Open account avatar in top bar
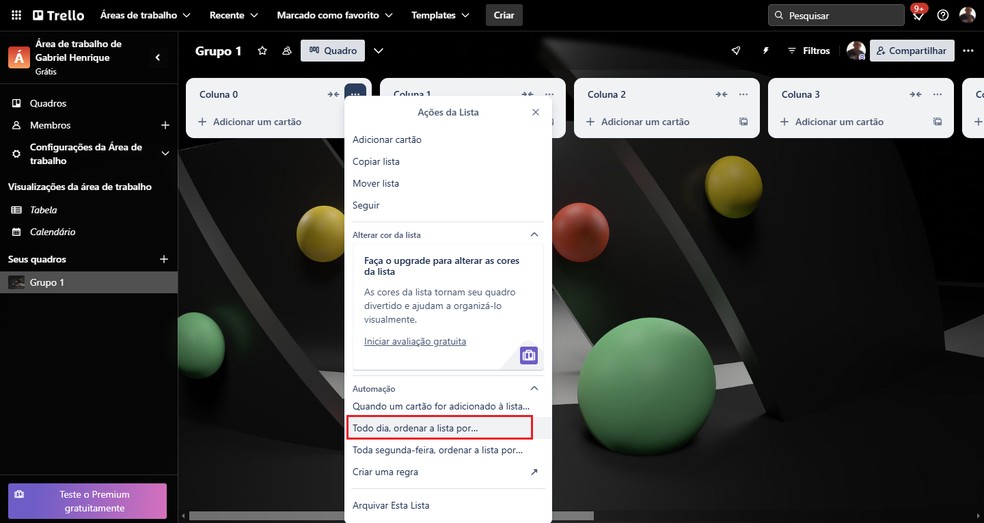The width and height of the screenshot is (984, 523). 967,15
